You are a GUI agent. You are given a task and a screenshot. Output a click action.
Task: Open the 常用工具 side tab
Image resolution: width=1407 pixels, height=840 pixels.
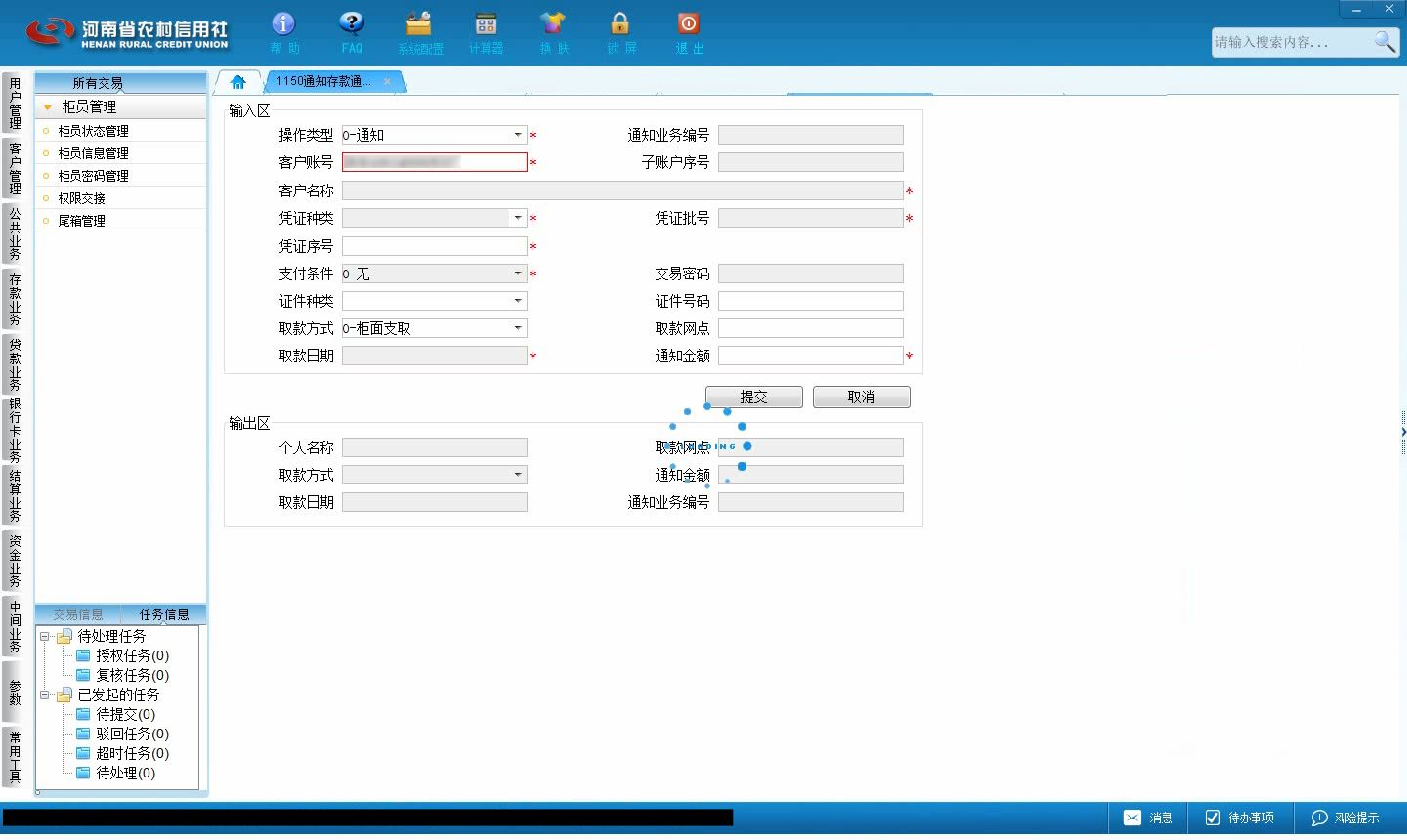pyautogui.click(x=15, y=757)
